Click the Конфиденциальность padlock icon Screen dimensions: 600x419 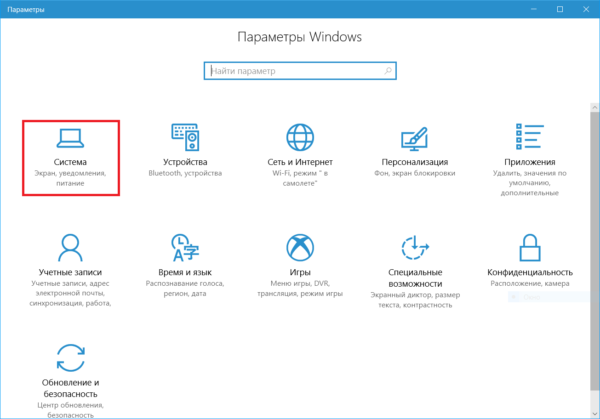[529, 247]
